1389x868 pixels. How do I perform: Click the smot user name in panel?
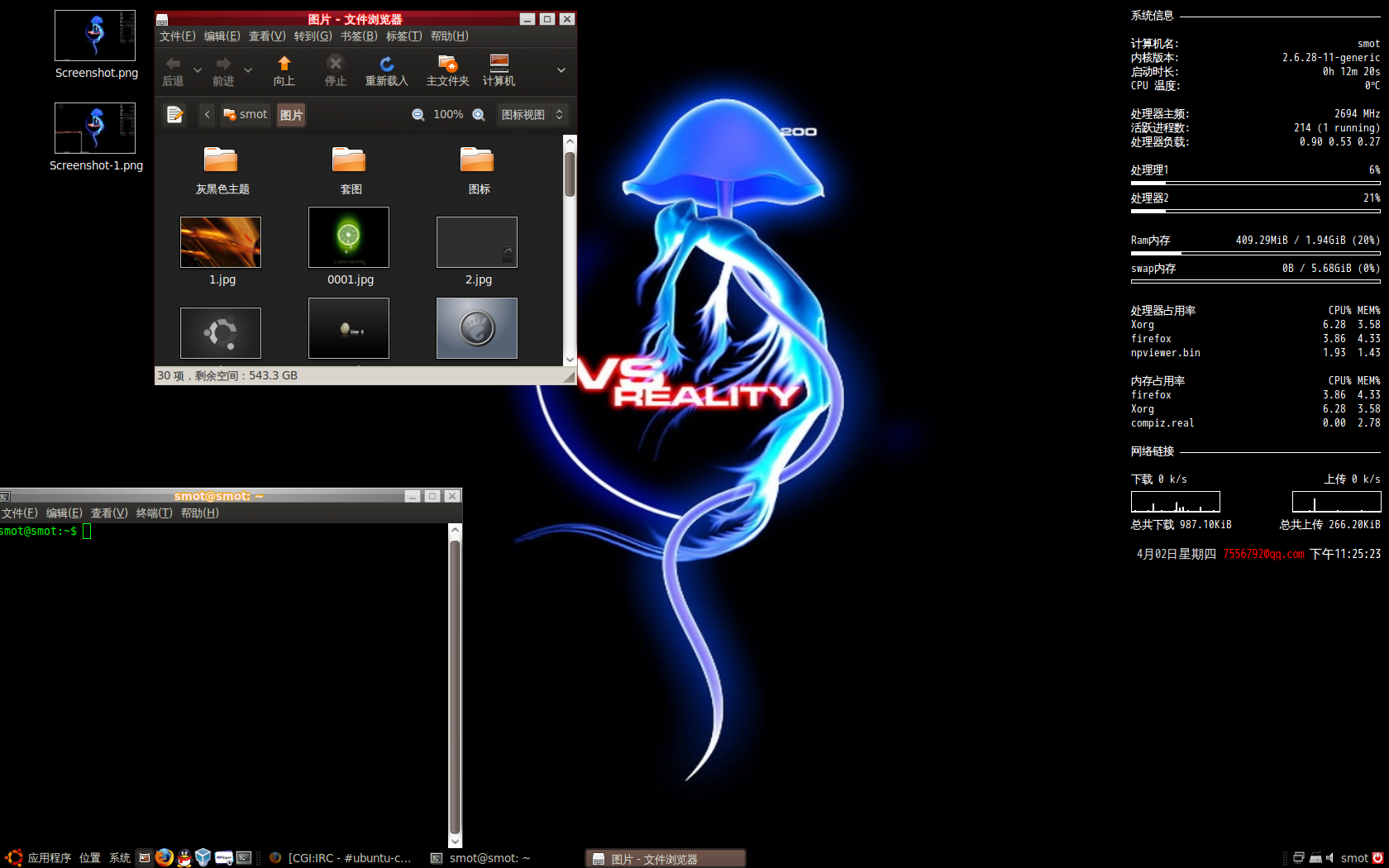(x=1354, y=858)
